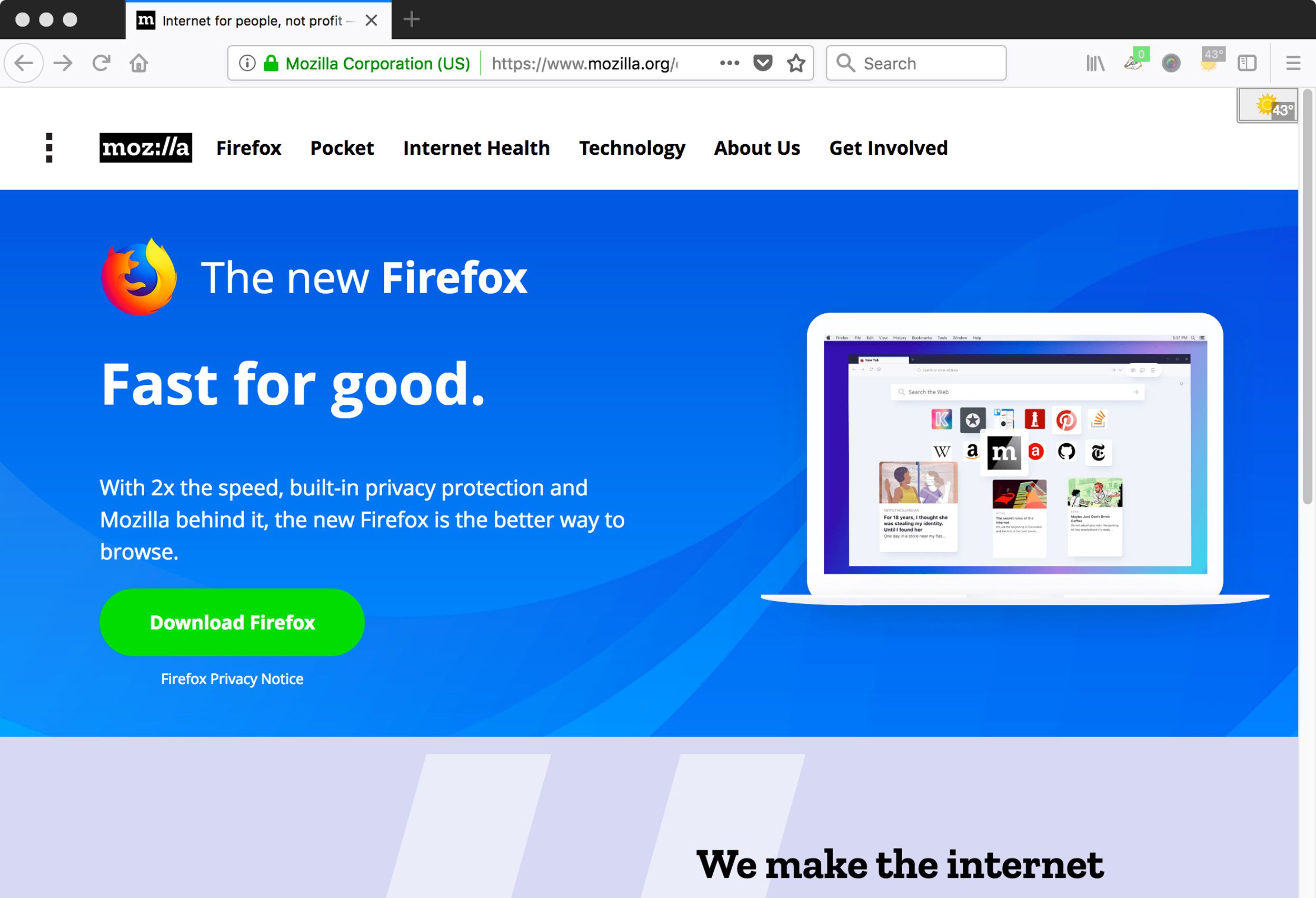Click the Download Firefox button
Screen dimensions: 1316x898
pyautogui.click(x=232, y=621)
